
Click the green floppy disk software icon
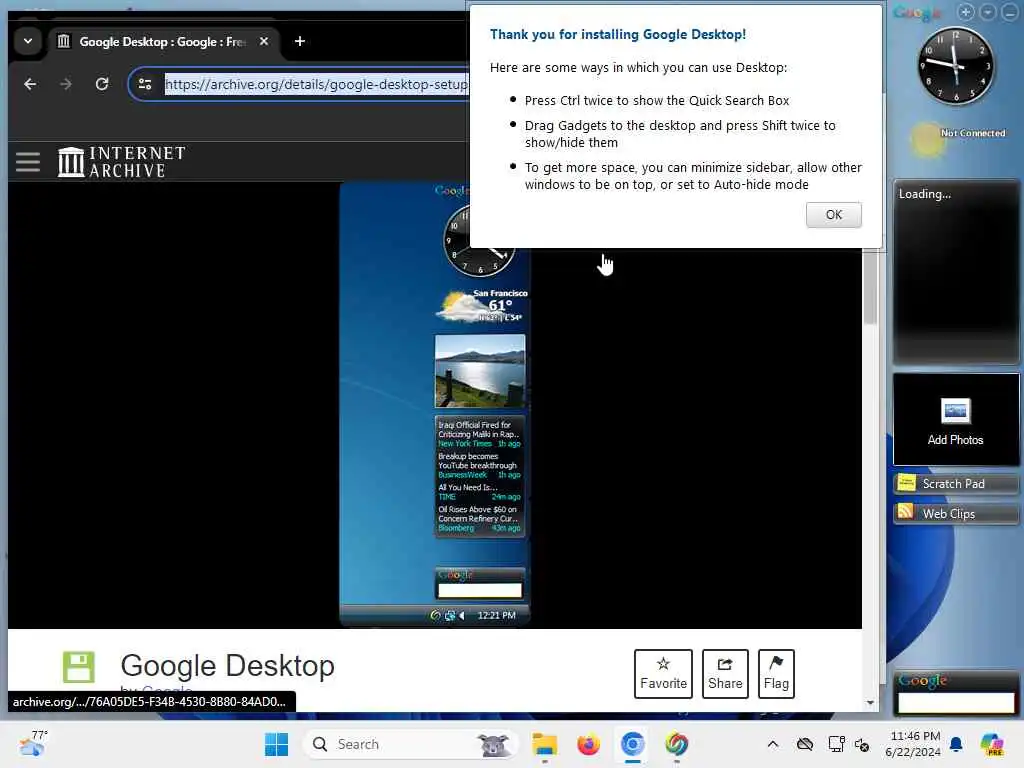pyautogui.click(x=78, y=667)
